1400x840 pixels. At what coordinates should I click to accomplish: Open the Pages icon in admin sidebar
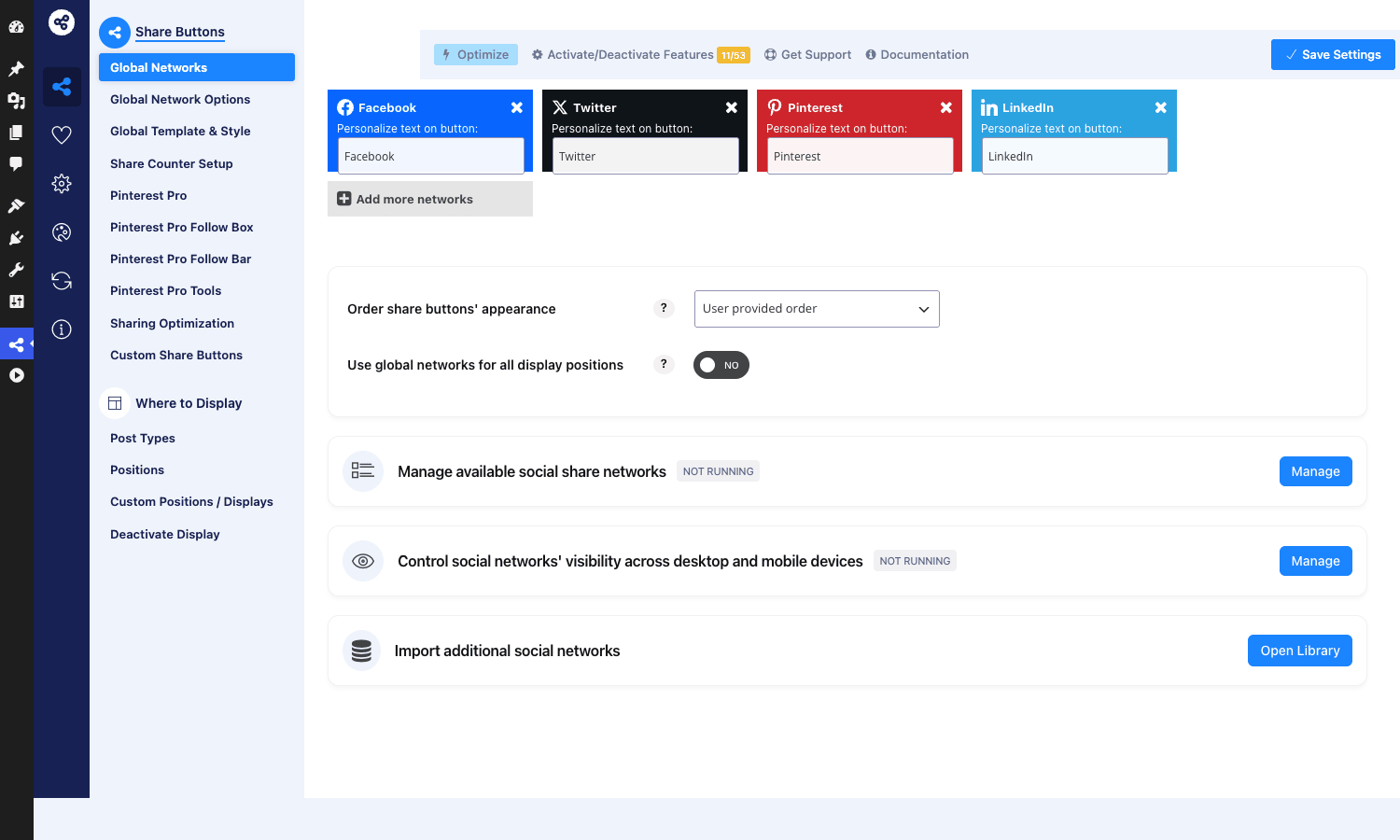point(16,133)
